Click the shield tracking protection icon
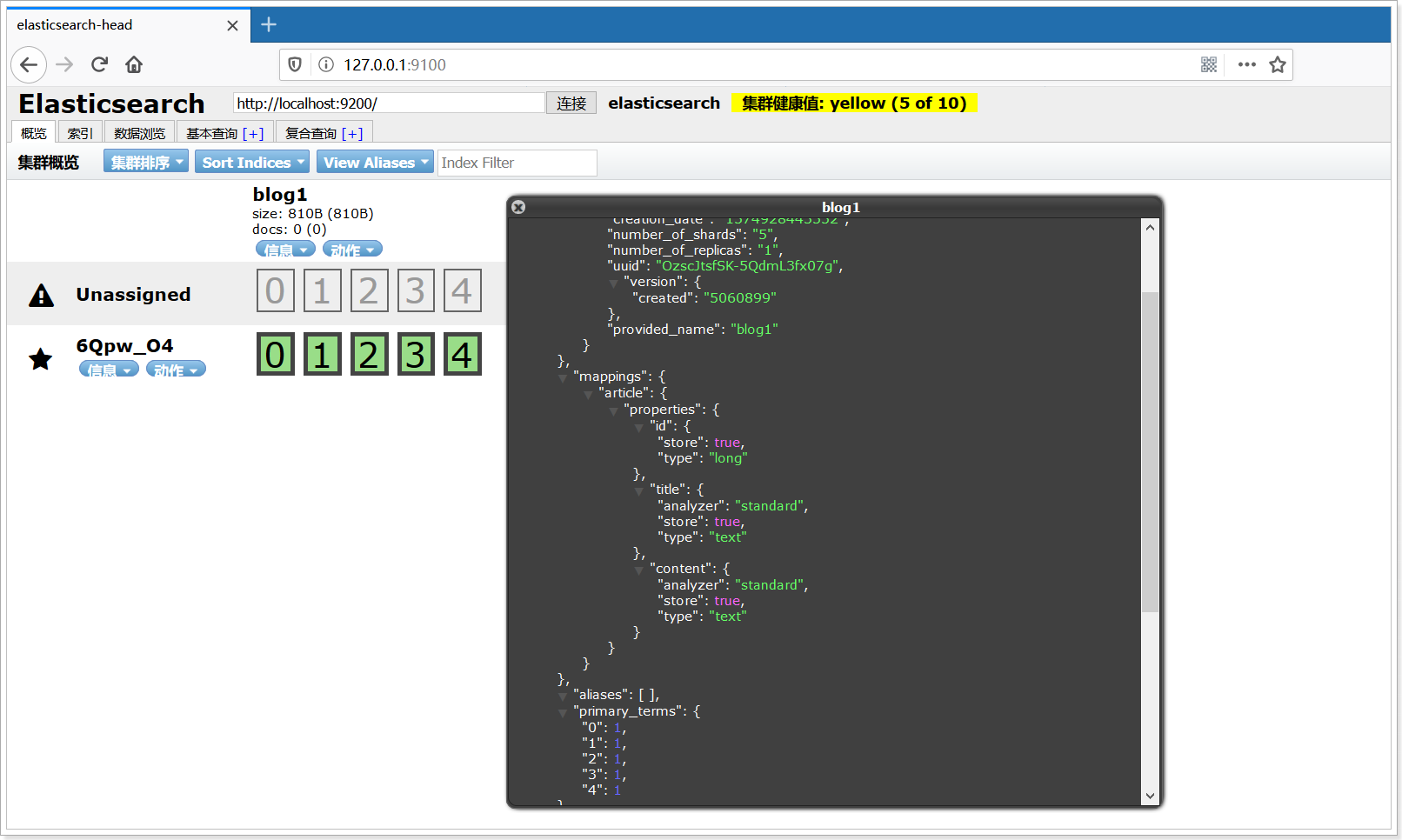This screenshot has width=1402, height=840. click(295, 64)
